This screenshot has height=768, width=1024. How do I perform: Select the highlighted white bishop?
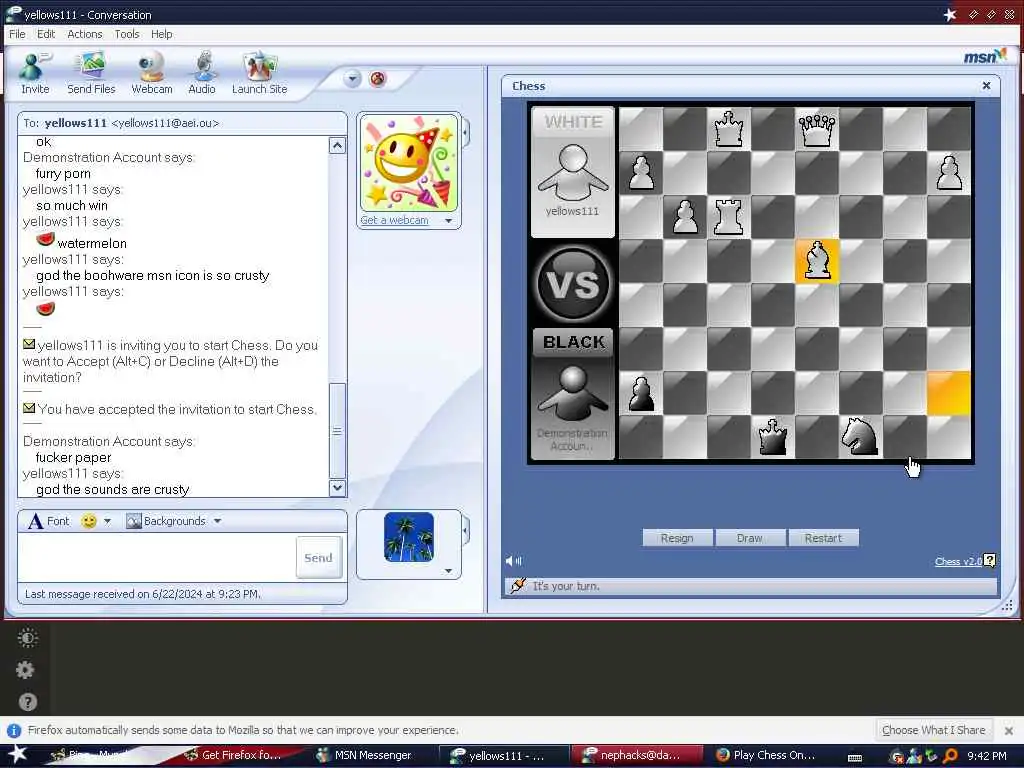tap(817, 261)
